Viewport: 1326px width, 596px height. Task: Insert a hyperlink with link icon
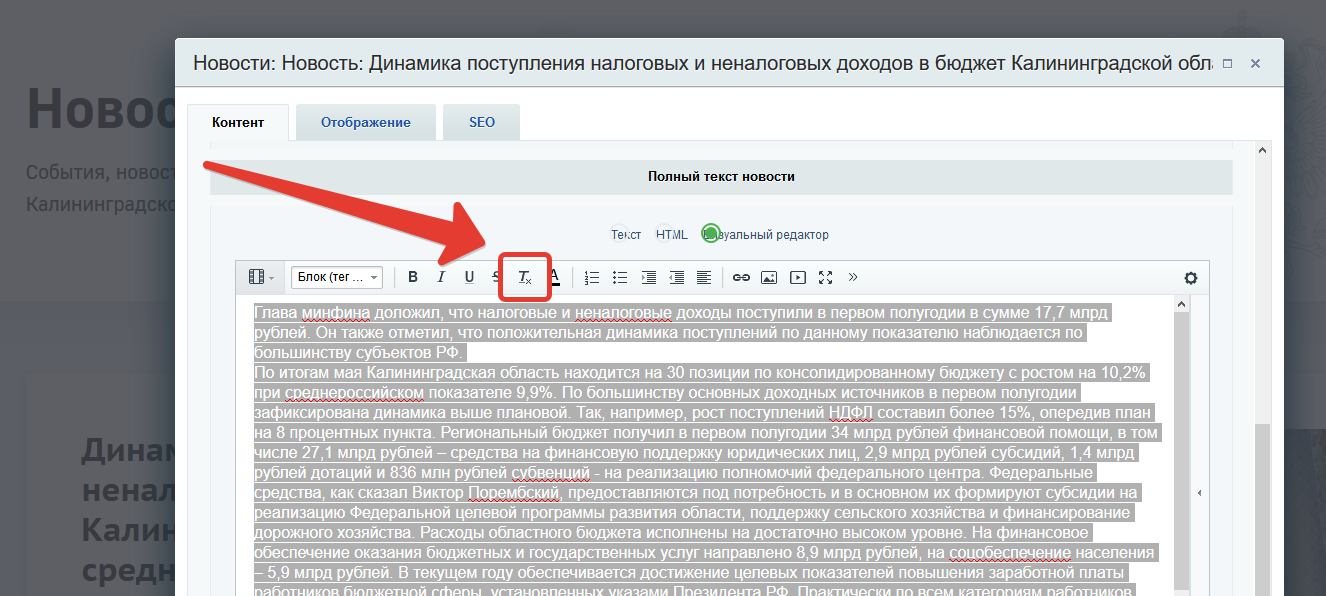pos(741,277)
